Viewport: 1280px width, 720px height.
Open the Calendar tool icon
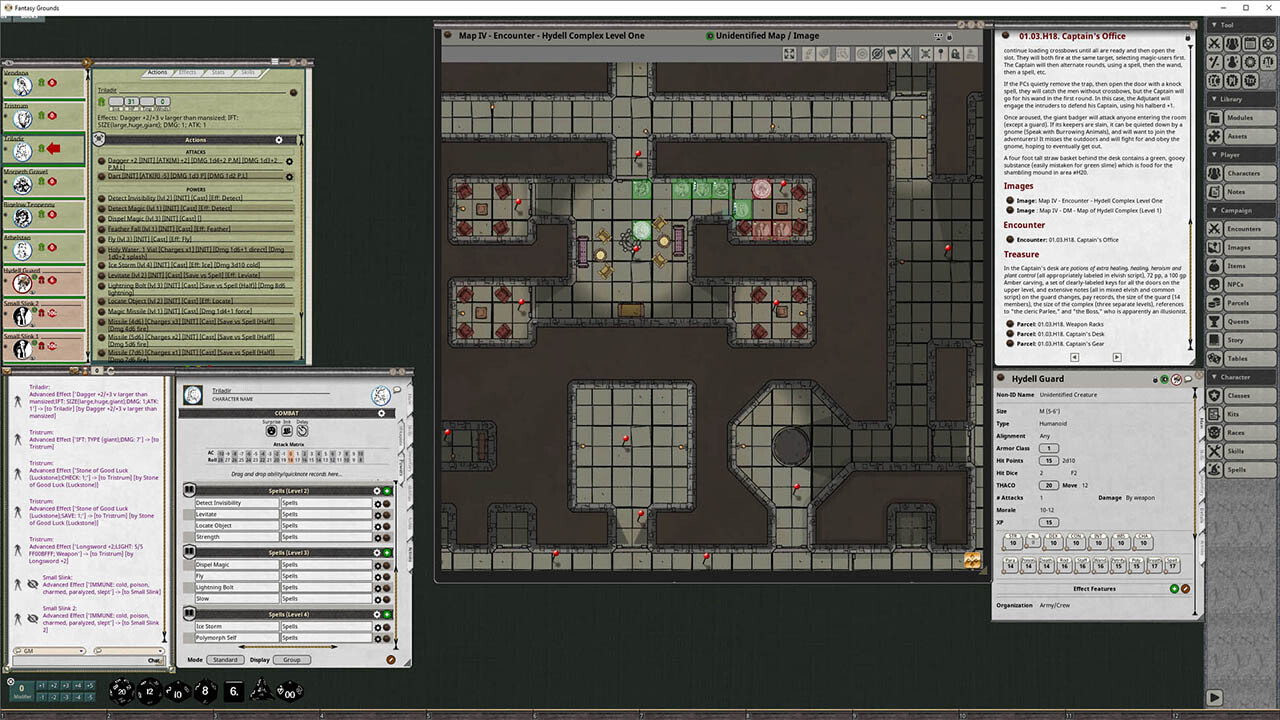[x=1250, y=43]
